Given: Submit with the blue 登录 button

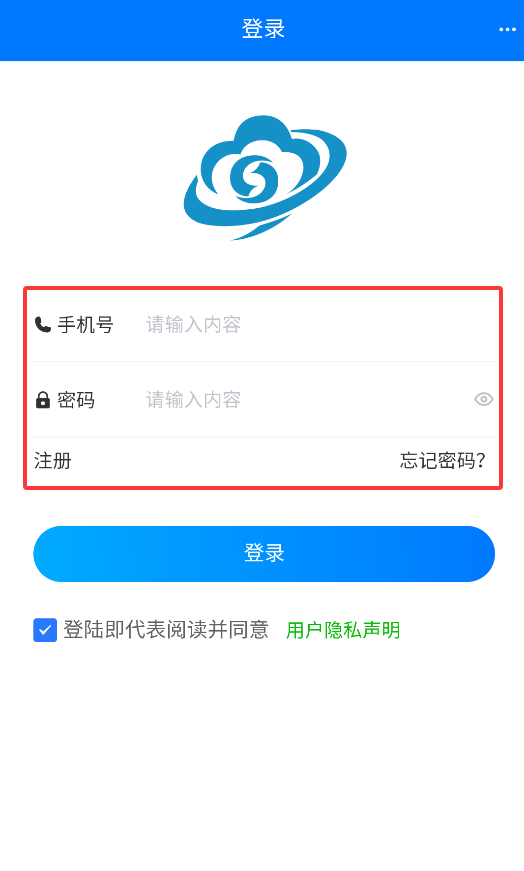Looking at the screenshot, I should [x=264, y=554].
